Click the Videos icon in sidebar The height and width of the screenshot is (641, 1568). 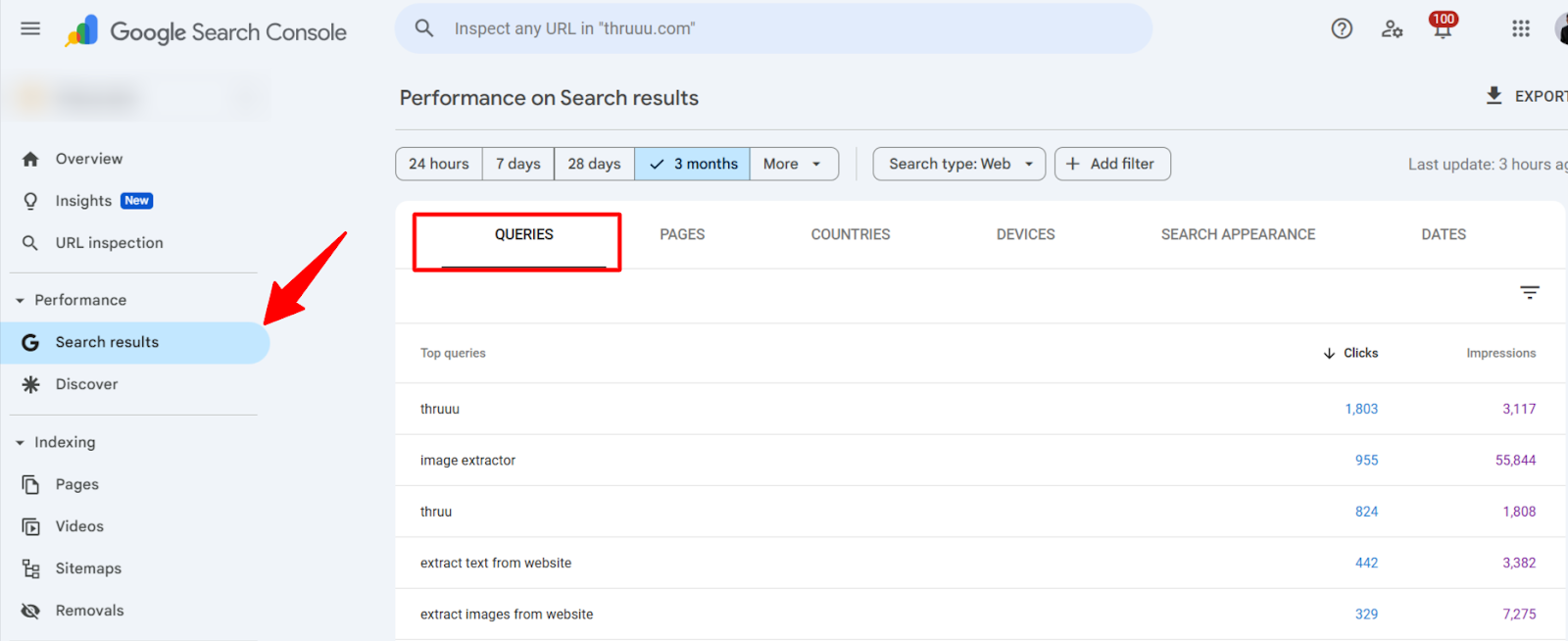30,526
